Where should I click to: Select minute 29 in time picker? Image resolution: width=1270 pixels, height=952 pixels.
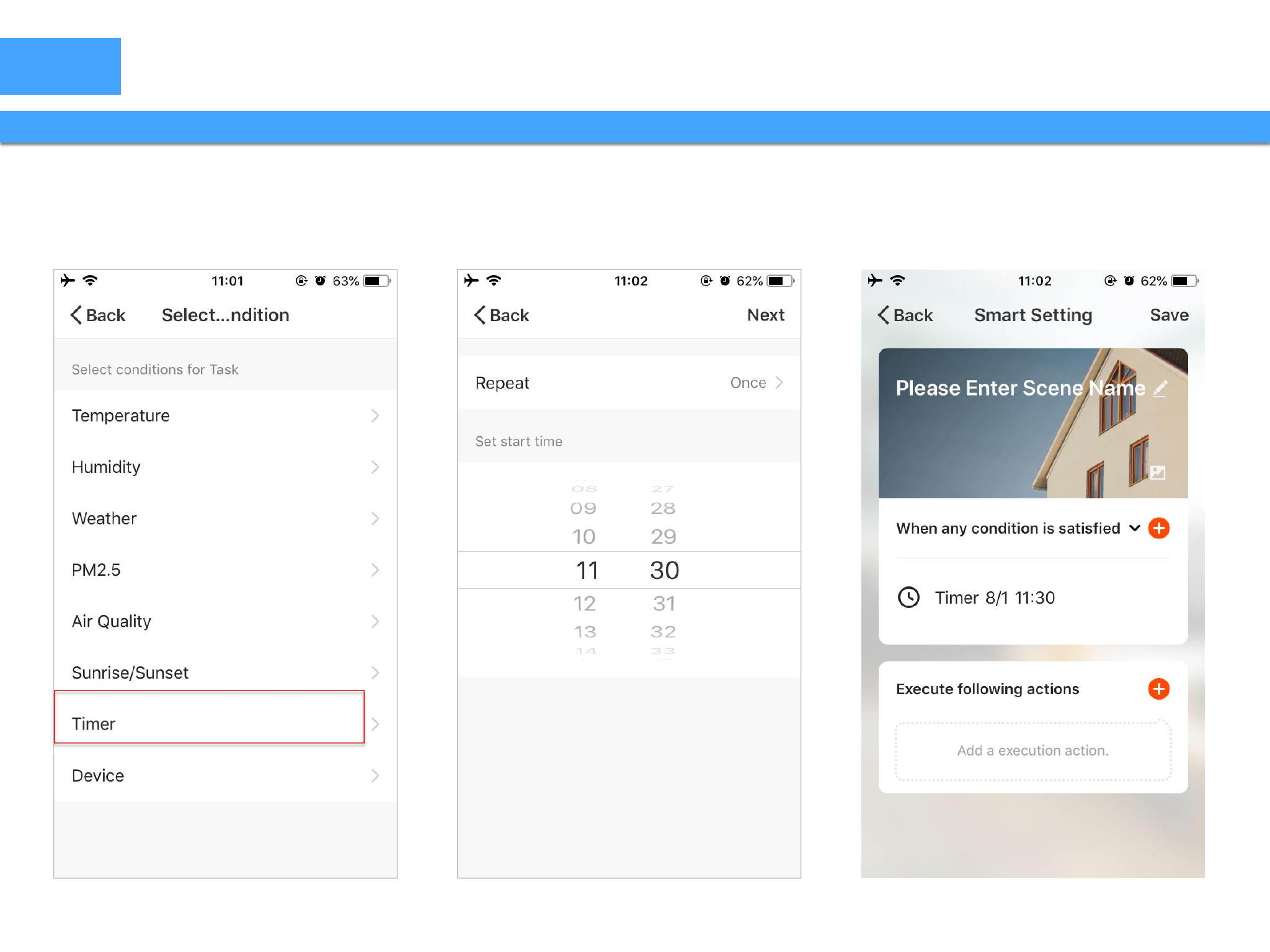(x=663, y=536)
